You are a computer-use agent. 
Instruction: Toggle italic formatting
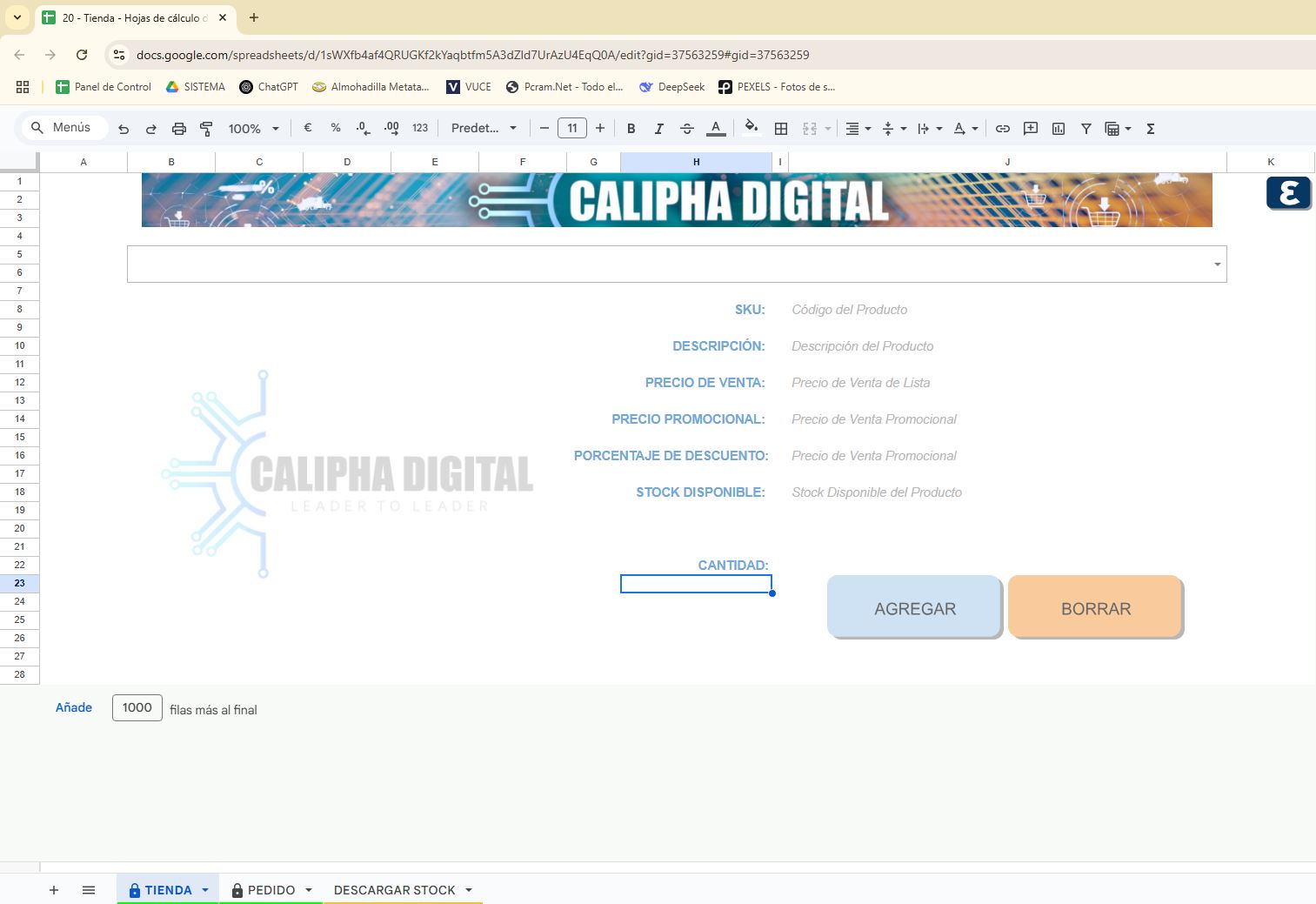click(x=658, y=129)
